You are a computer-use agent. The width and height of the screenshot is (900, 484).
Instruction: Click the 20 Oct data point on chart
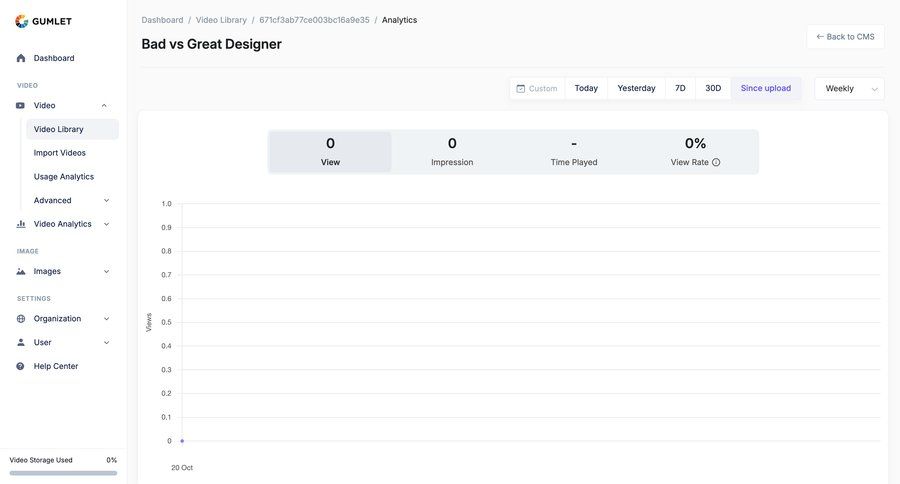point(182,441)
